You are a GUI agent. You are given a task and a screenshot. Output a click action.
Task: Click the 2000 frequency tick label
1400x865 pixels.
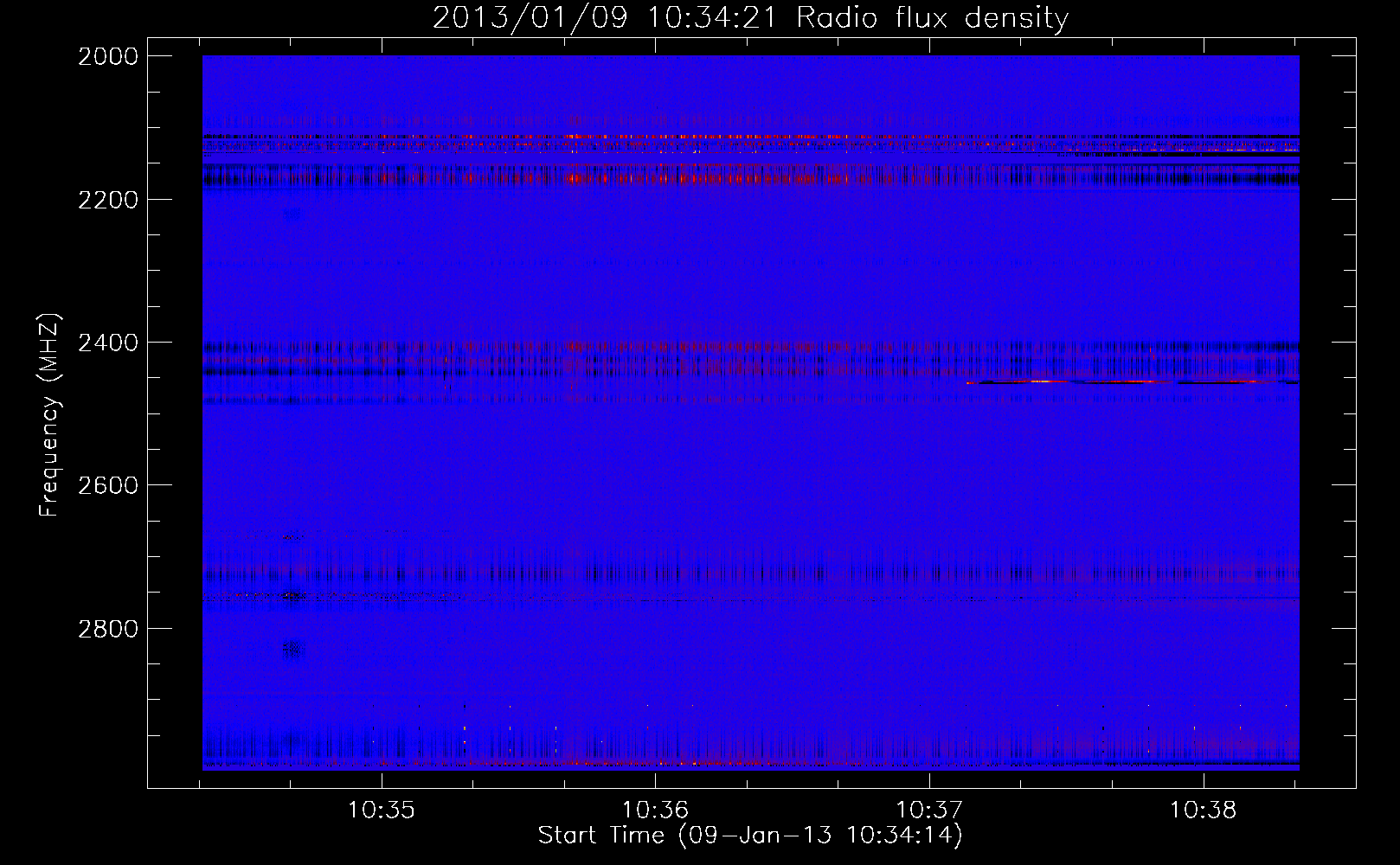tap(108, 56)
